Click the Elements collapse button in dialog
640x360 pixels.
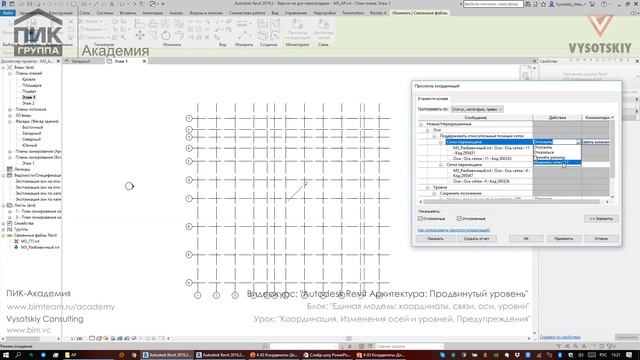click(x=601, y=219)
